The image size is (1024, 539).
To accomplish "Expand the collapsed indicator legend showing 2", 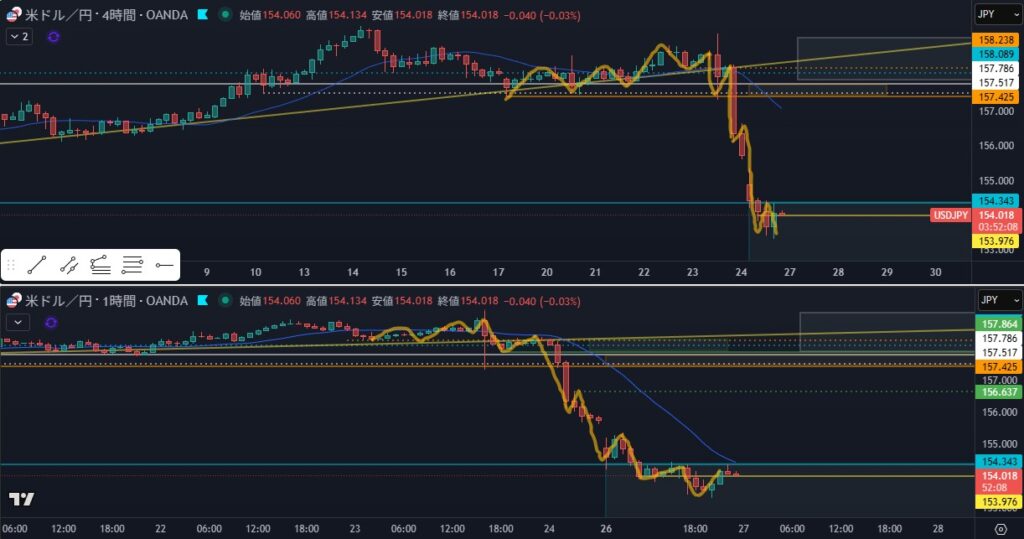I will 19,36.
